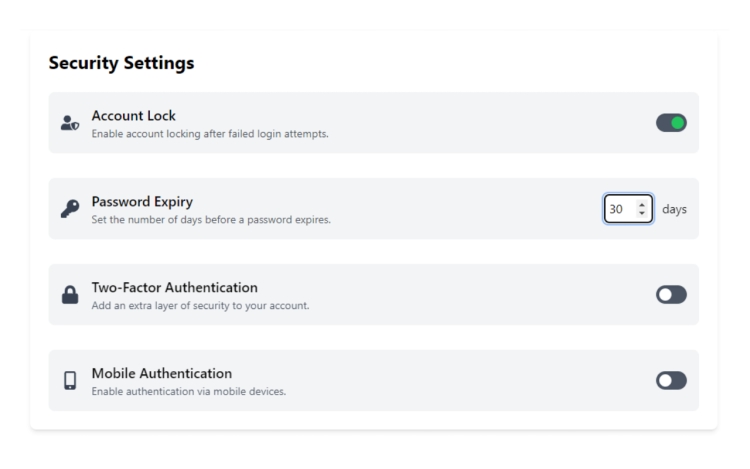Decrease password expiry days with down arrow
Image resolution: width=750 pixels, height=469 pixels.
pyautogui.click(x=642, y=213)
